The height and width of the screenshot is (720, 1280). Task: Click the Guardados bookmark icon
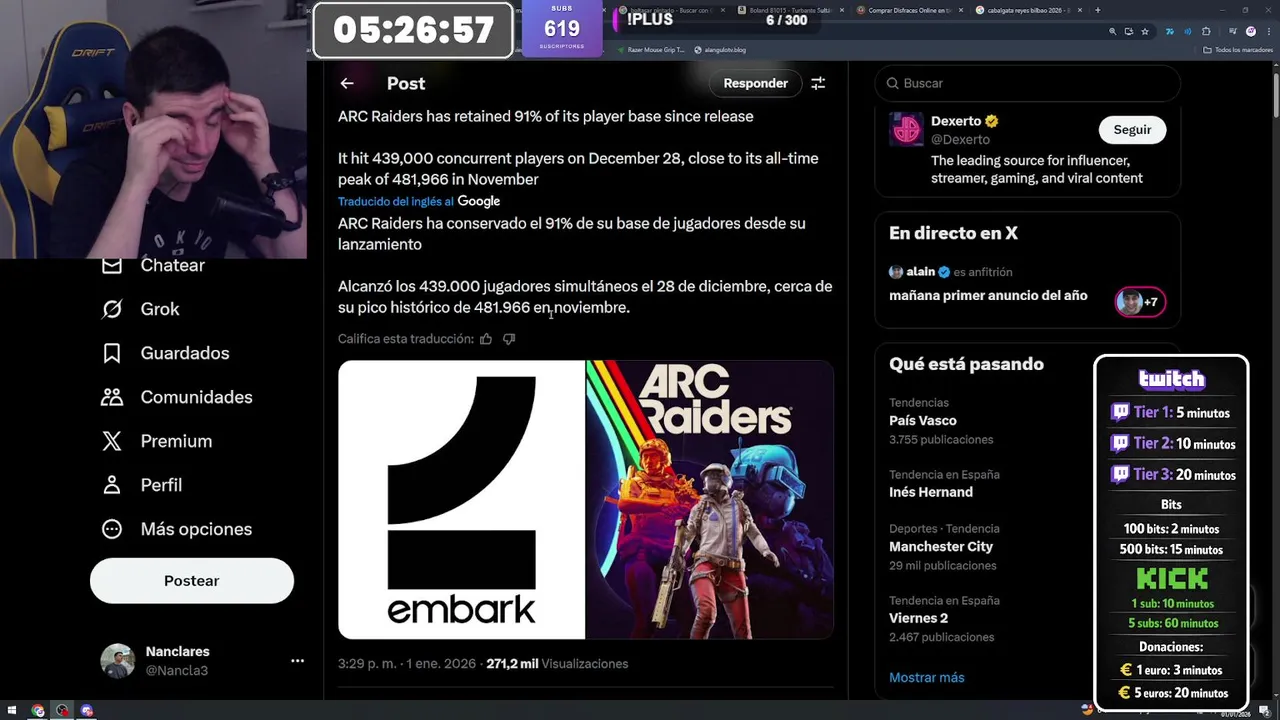tap(112, 353)
